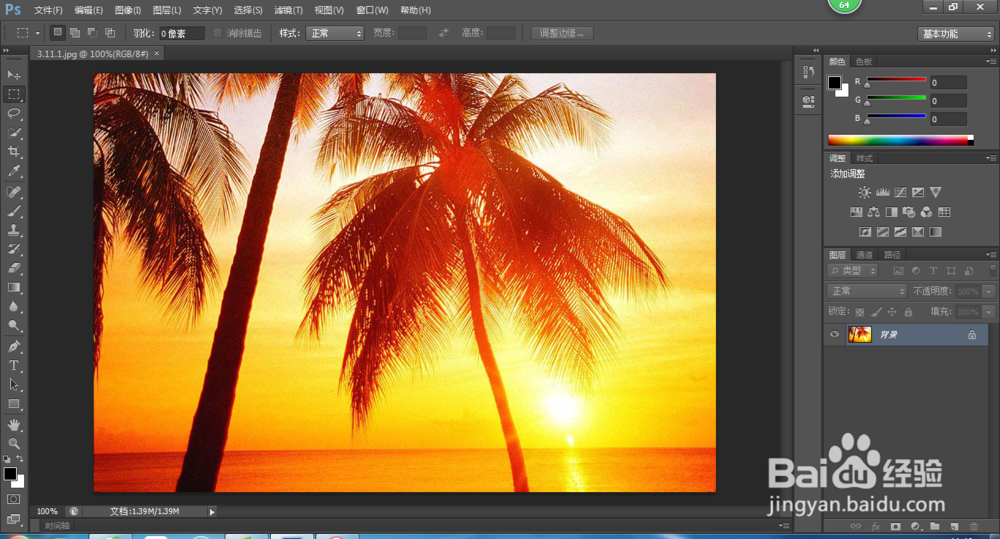Choose the Eraser tool

13,268
